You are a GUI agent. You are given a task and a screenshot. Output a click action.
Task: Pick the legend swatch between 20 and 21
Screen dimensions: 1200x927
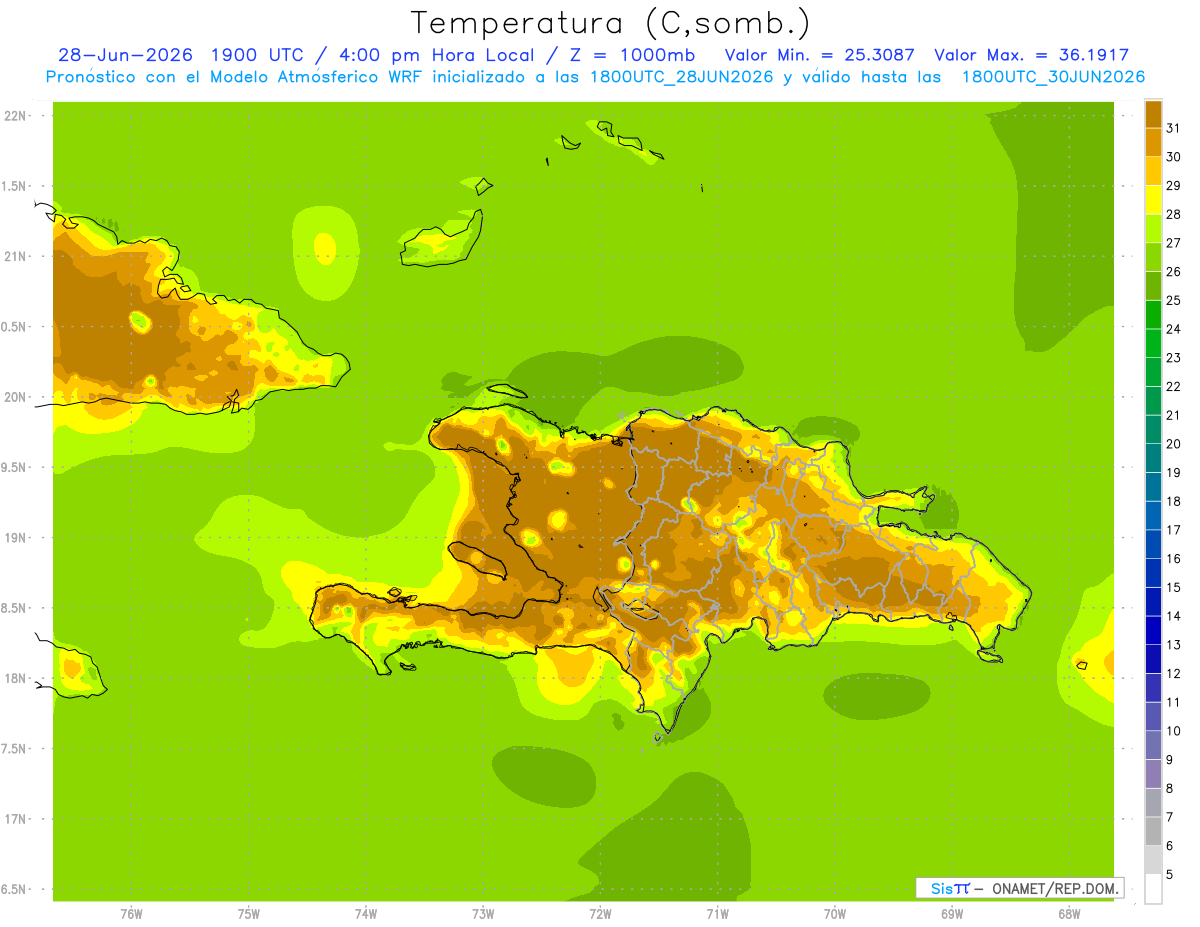point(1153,430)
